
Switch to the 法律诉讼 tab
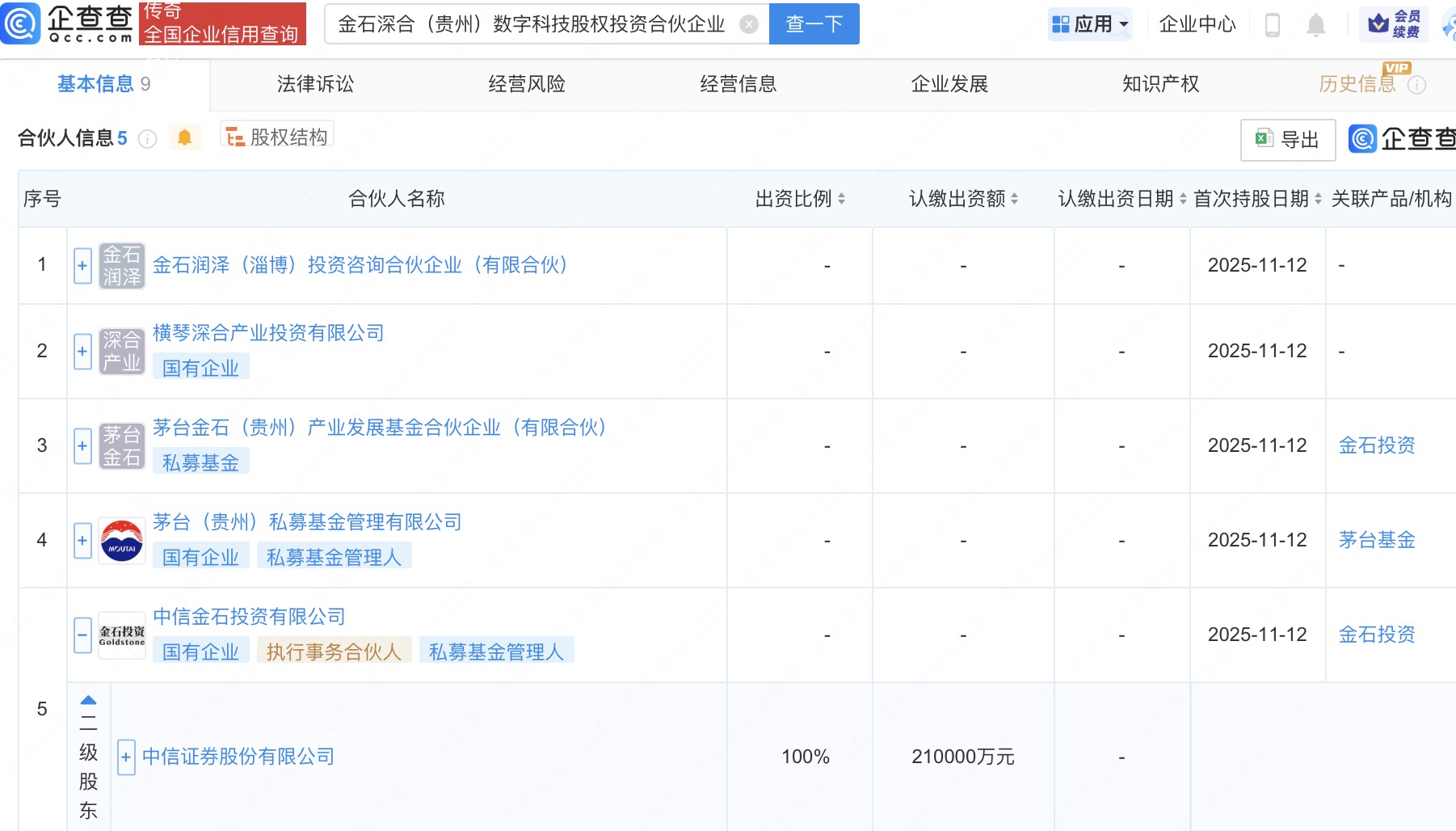pos(315,84)
